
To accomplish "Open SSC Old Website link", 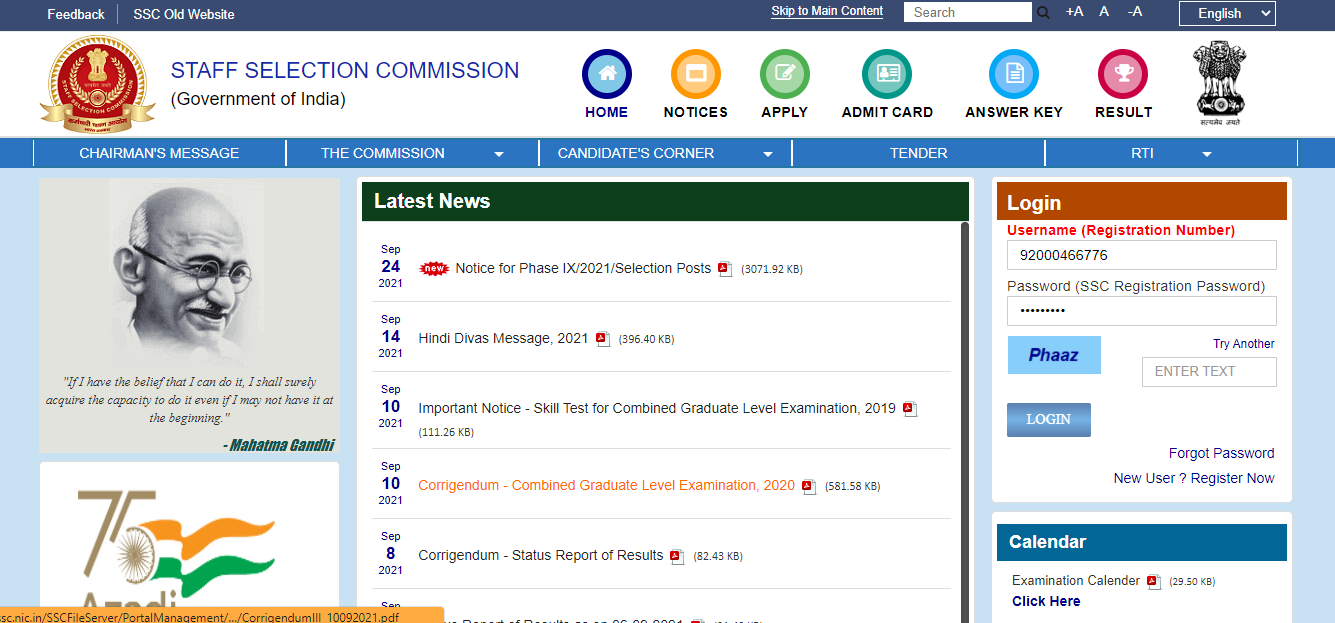I will point(184,14).
